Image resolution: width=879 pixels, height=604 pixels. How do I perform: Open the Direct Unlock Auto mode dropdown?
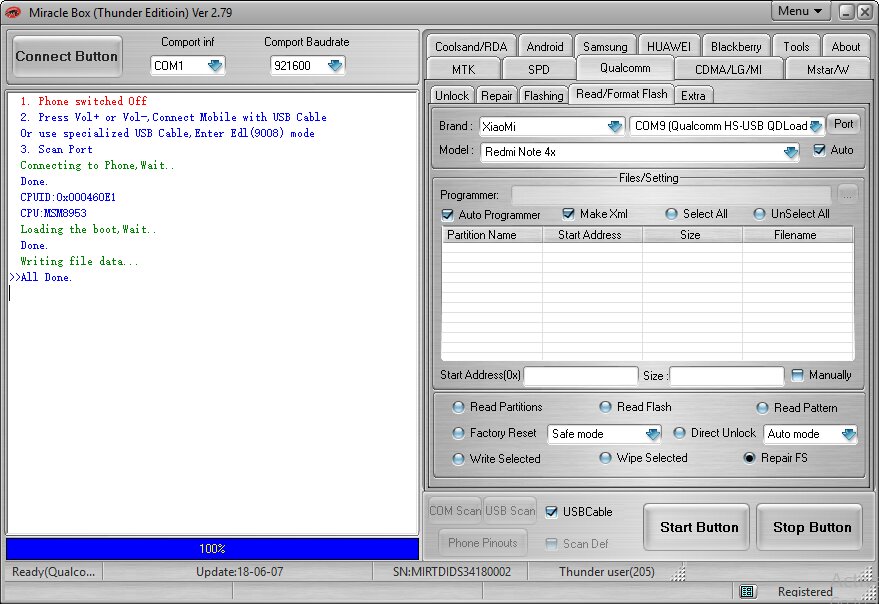849,434
